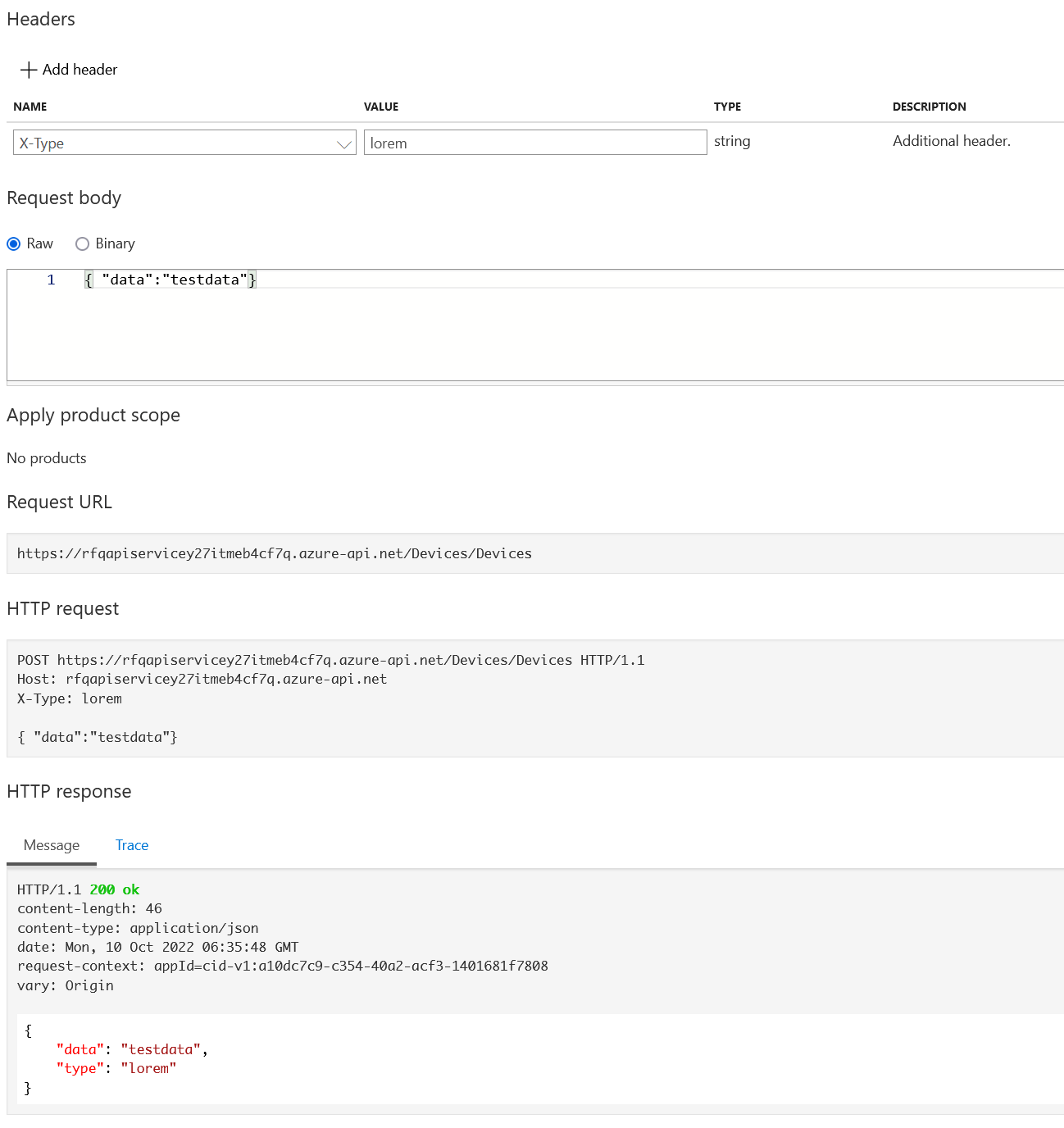Viewport: 1064px width, 1128px height.
Task: Click the testdata value in the response
Action: coord(160,1049)
